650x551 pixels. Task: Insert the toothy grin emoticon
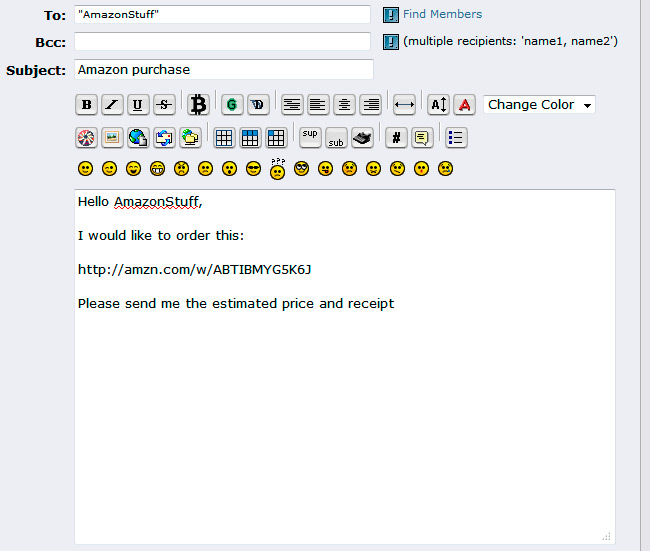point(158,169)
